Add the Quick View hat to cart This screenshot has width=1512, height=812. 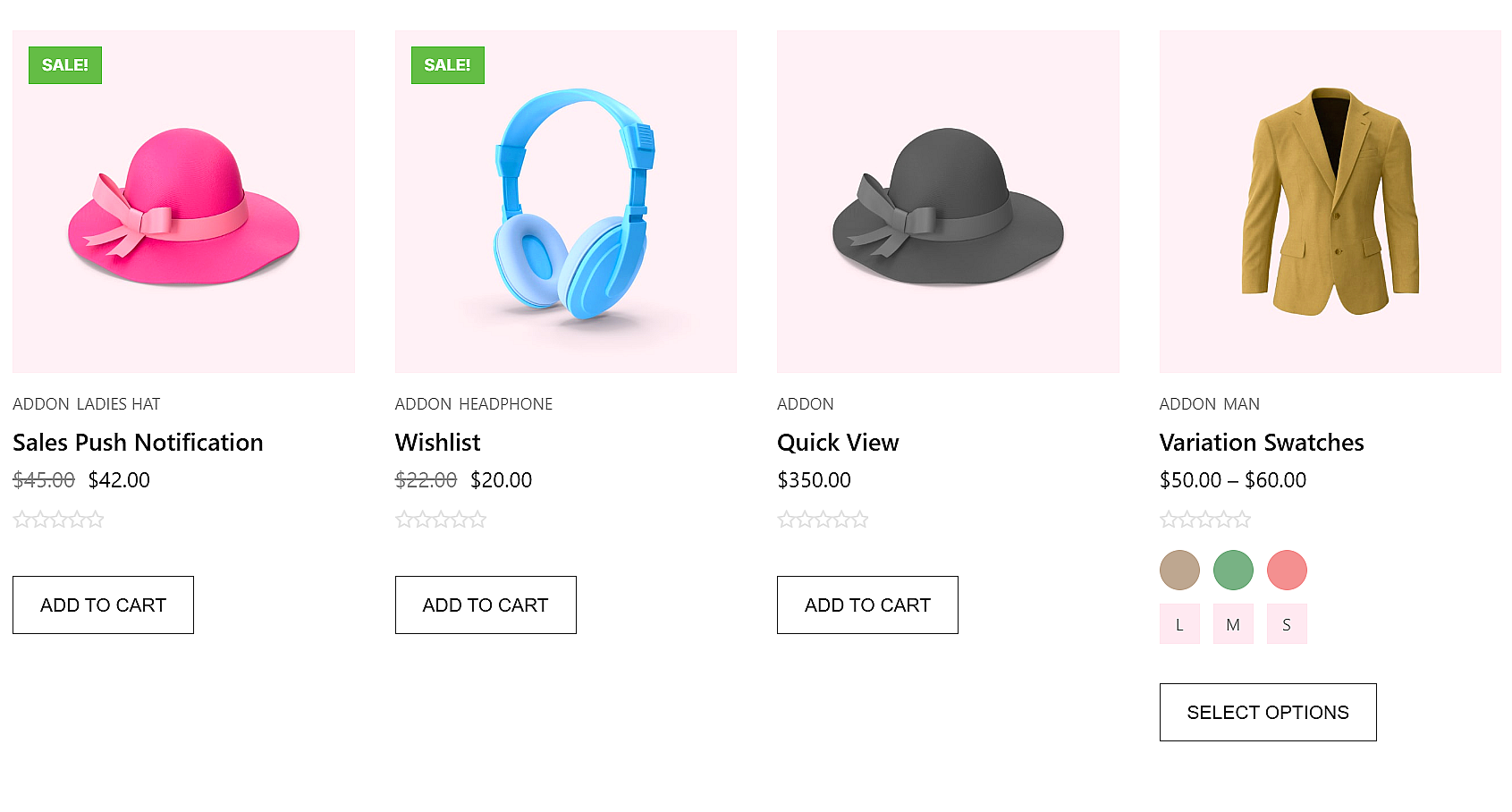(x=866, y=605)
